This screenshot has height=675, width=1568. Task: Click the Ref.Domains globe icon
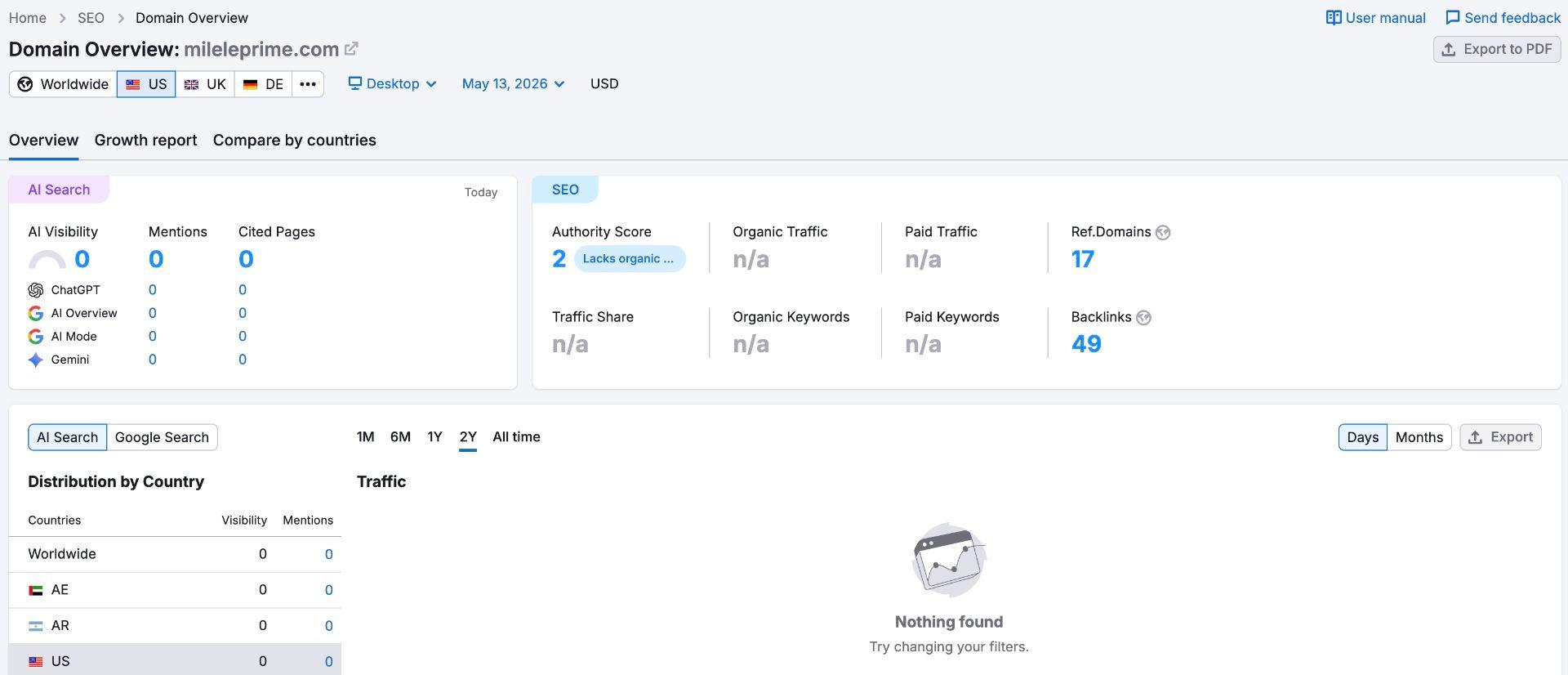[1163, 233]
